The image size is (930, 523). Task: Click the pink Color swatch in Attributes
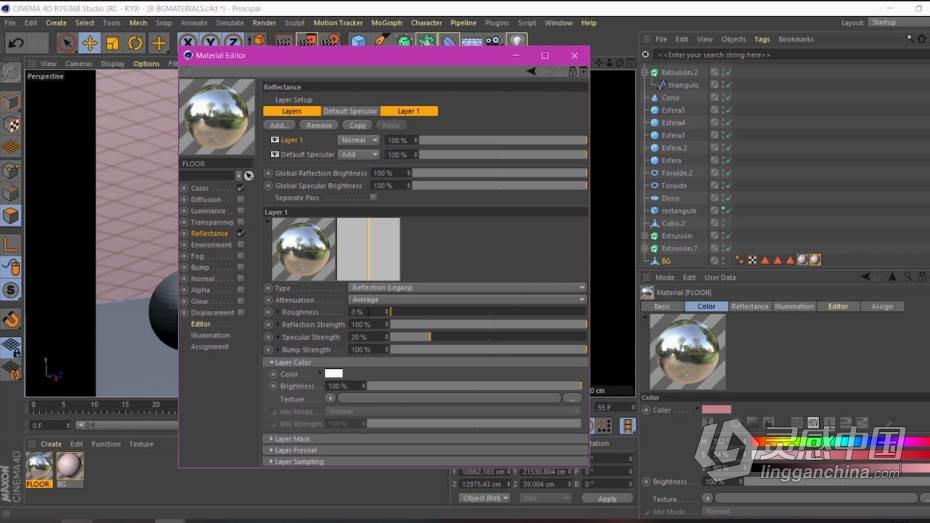tap(716, 410)
